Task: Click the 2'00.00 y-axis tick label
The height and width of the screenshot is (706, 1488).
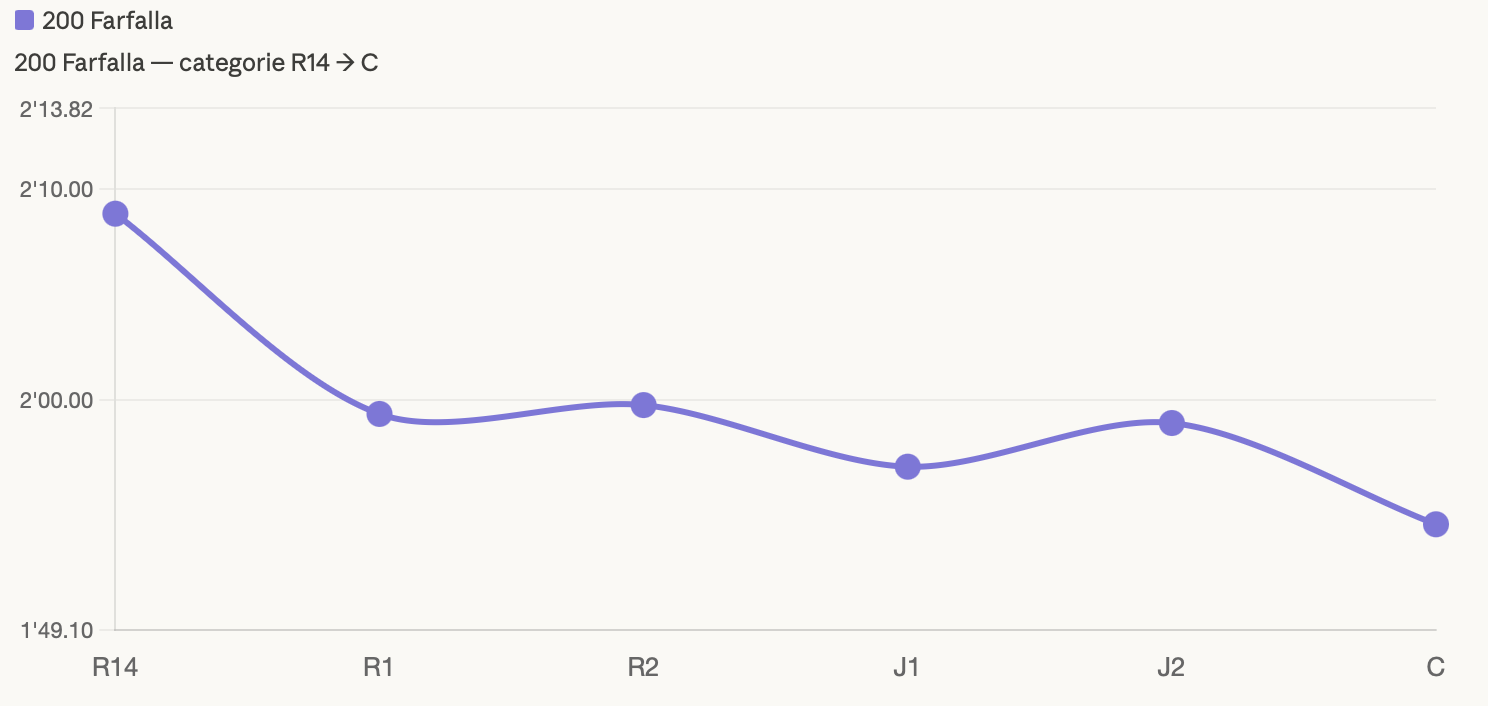Action: click(x=57, y=401)
